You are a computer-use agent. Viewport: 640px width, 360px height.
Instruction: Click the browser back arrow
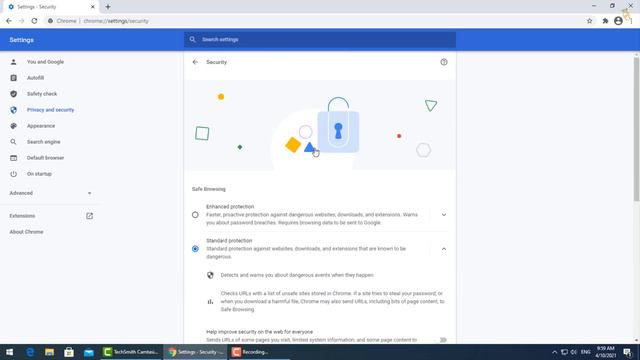tap(9, 21)
